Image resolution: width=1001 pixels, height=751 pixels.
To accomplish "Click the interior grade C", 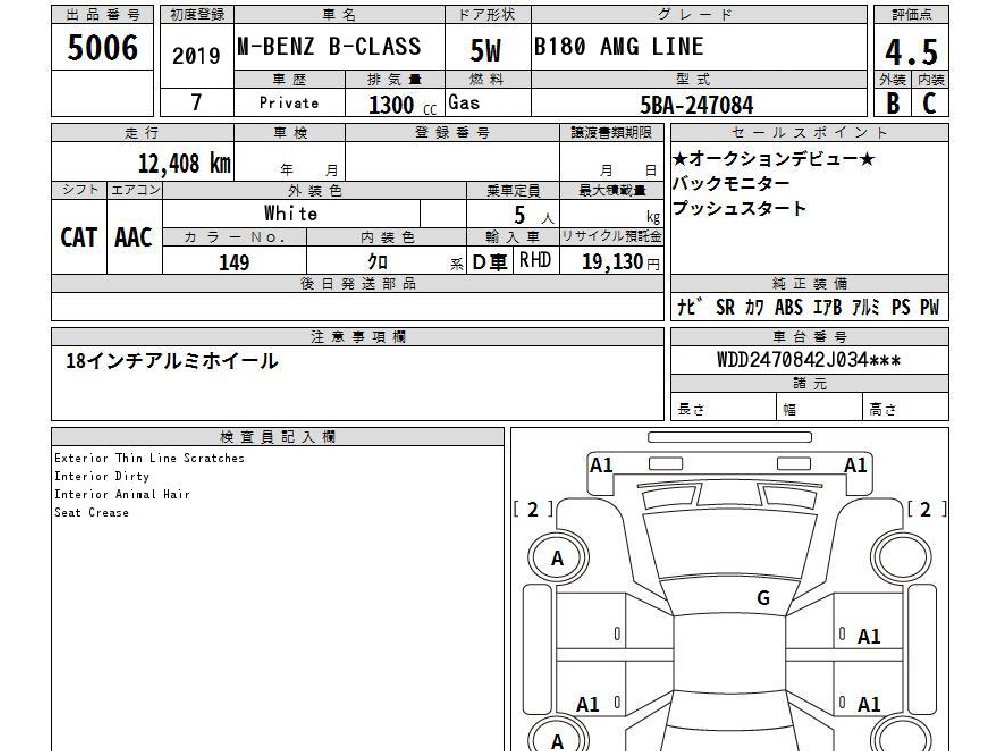I will 930,103.
